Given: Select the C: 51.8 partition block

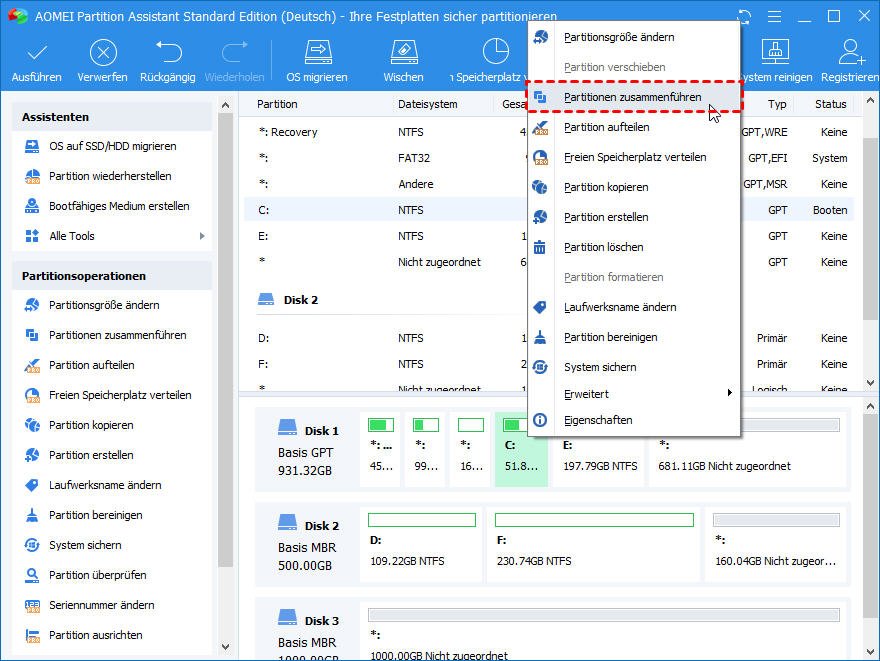Looking at the screenshot, I should click(521, 449).
